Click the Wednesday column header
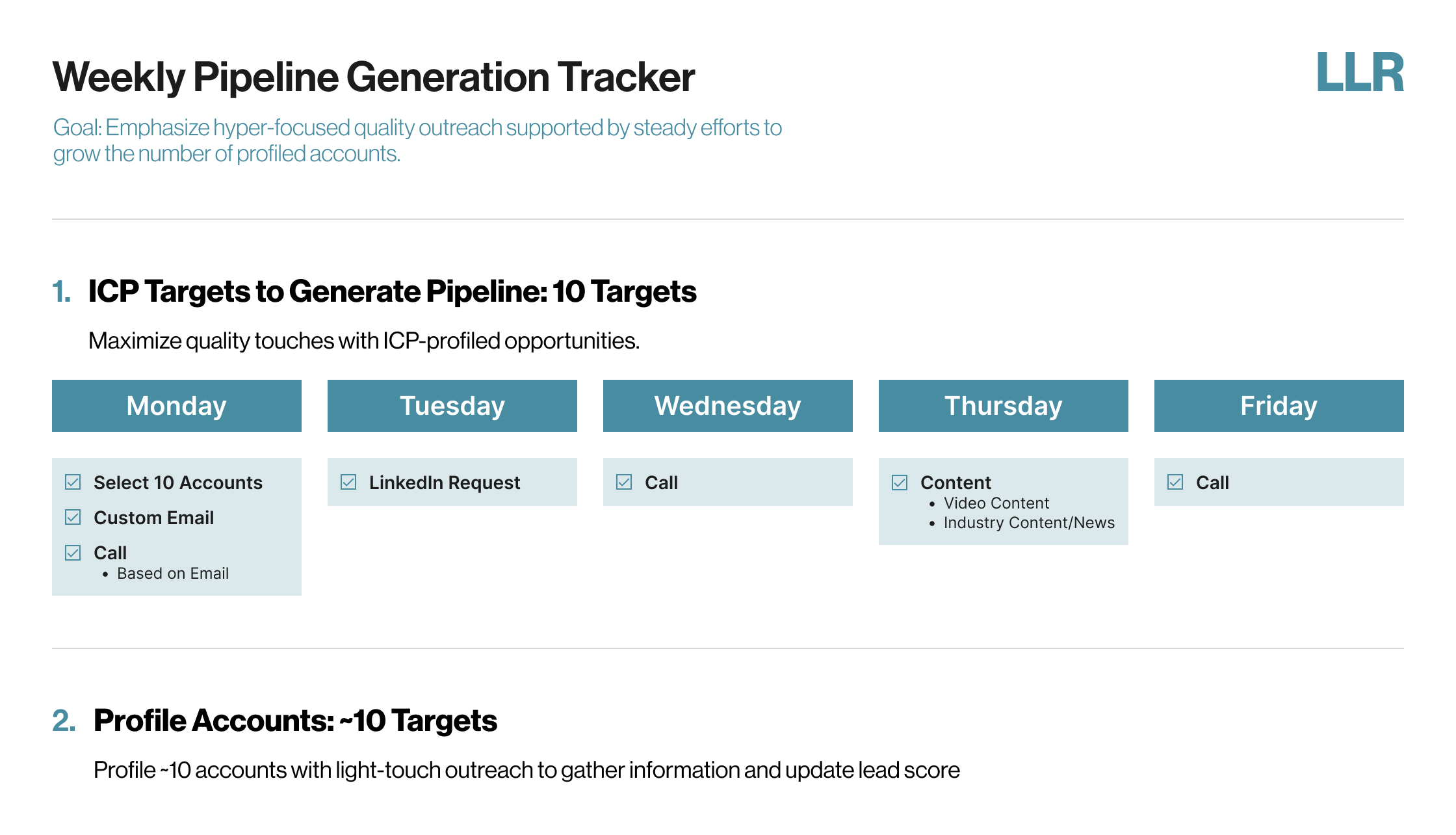The image size is (1456, 835). (x=728, y=406)
